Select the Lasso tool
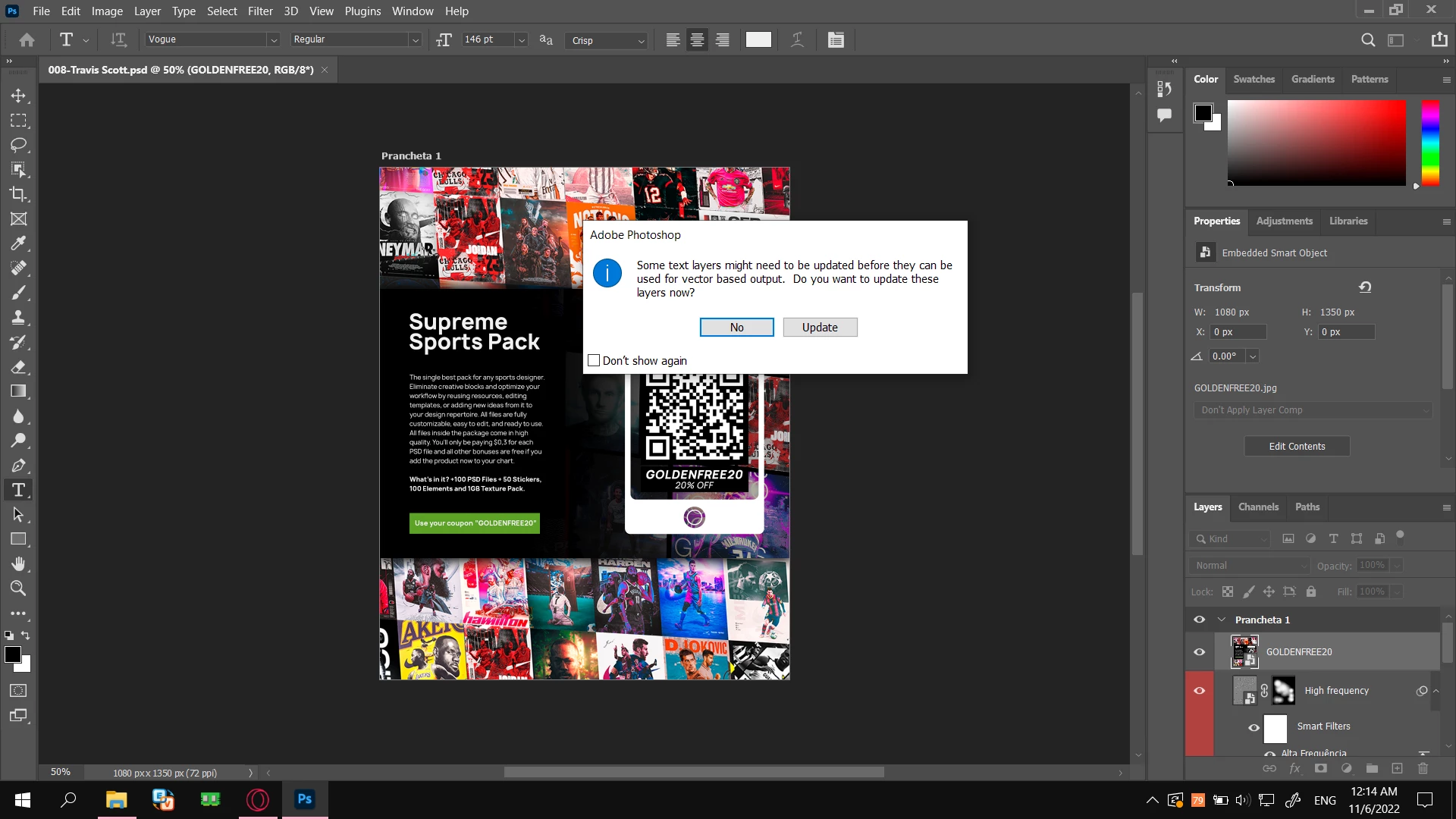The height and width of the screenshot is (819, 1456). pos(18,145)
